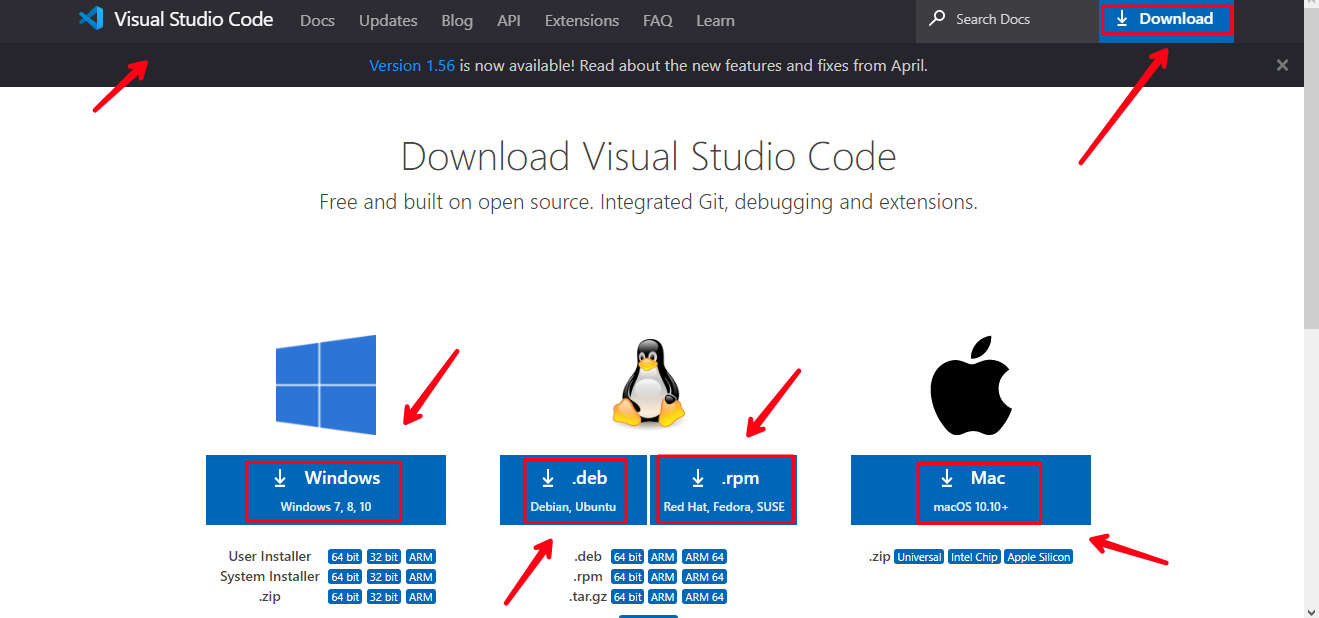The height and width of the screenshot is (618, 1319).
Task: Select Windows .zip 64 bit
Action: click(345, 597)
